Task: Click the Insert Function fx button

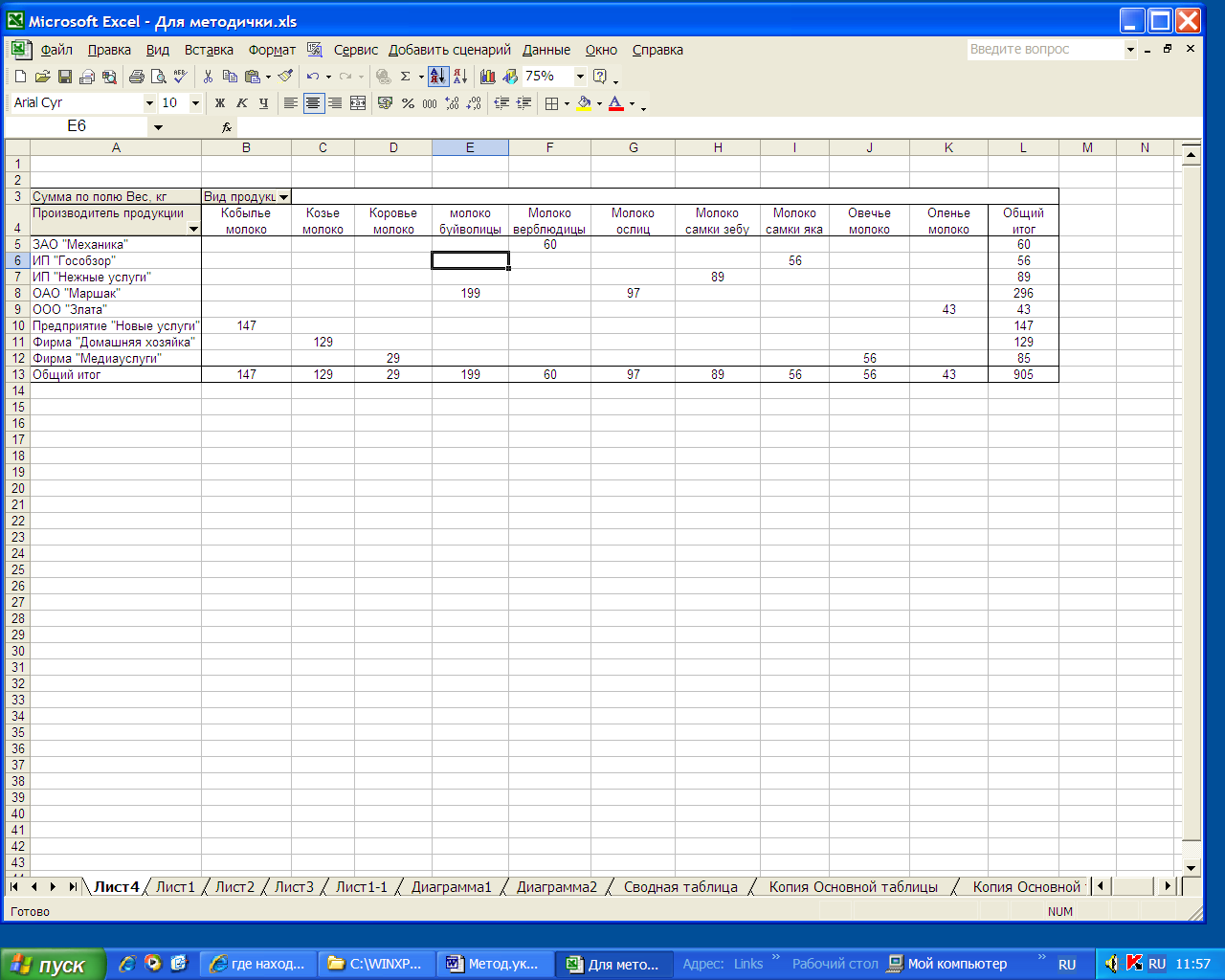Action: click(x=227, y=126)
